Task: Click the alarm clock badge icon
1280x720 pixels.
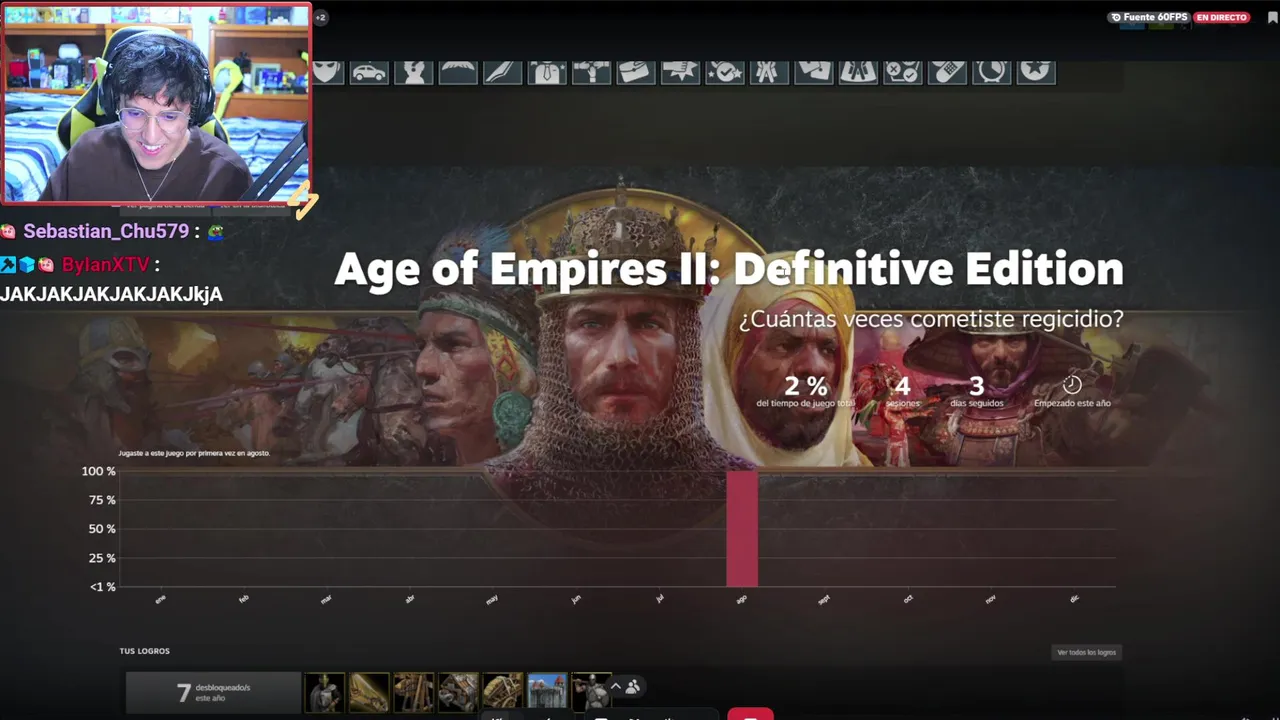Action: [x=991, y=72]
